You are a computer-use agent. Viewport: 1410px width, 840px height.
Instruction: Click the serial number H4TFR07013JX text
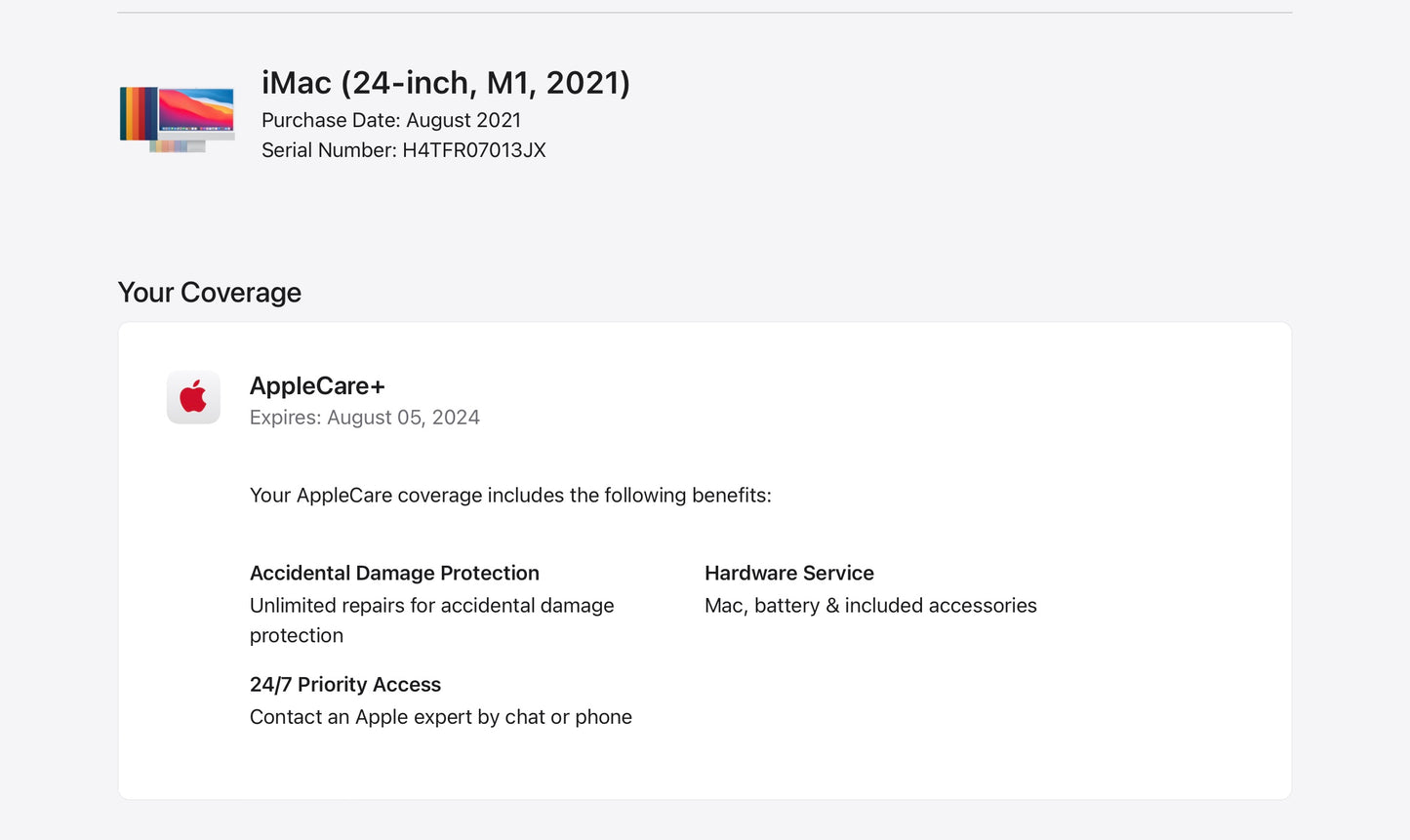[x=473, y=150]
